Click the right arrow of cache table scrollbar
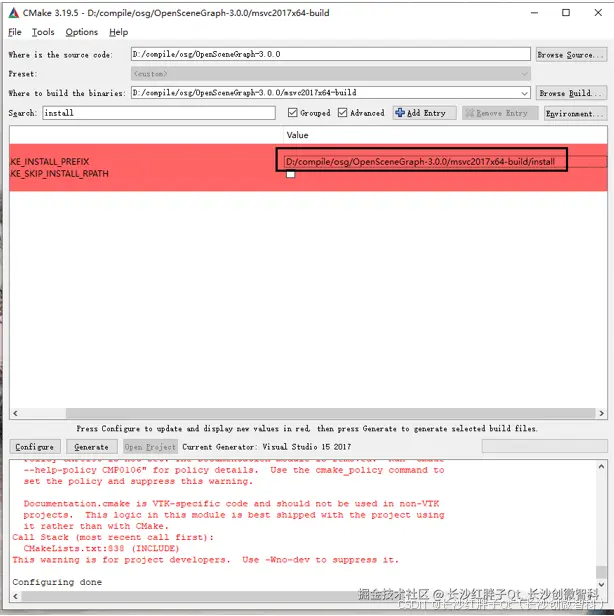 [601, 413]
